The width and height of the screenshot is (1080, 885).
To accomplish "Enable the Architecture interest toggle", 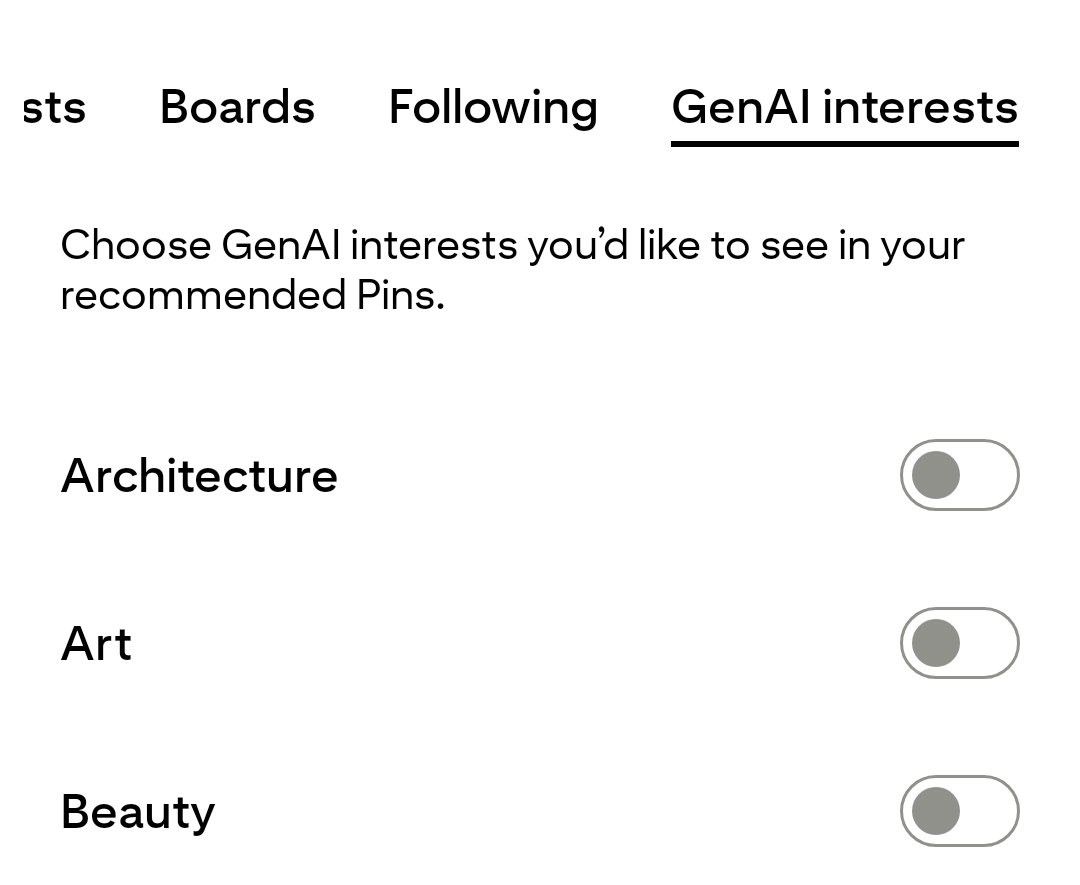I will (x=959, y=475).
